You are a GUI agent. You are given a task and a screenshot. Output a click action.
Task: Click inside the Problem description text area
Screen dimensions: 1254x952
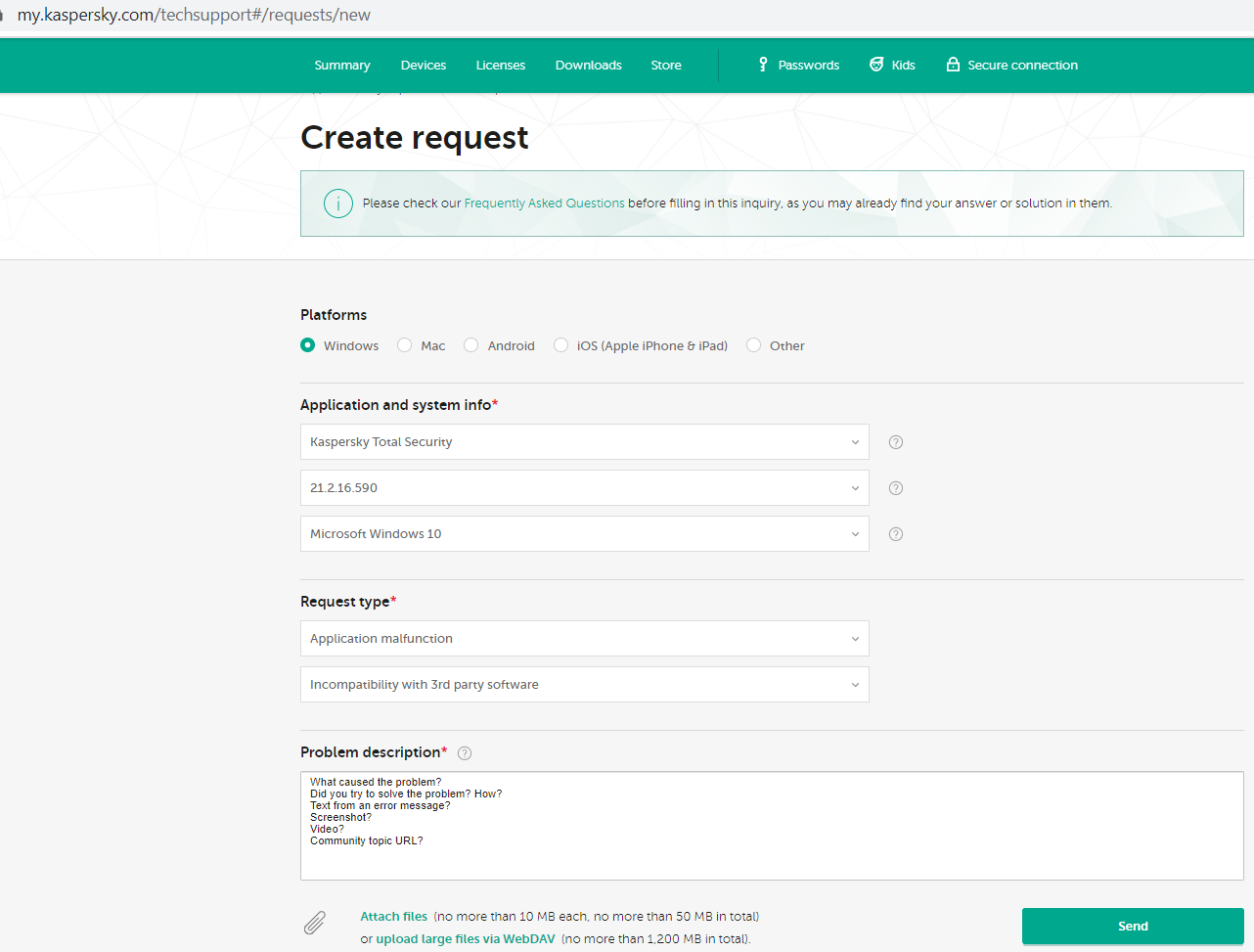772,826
